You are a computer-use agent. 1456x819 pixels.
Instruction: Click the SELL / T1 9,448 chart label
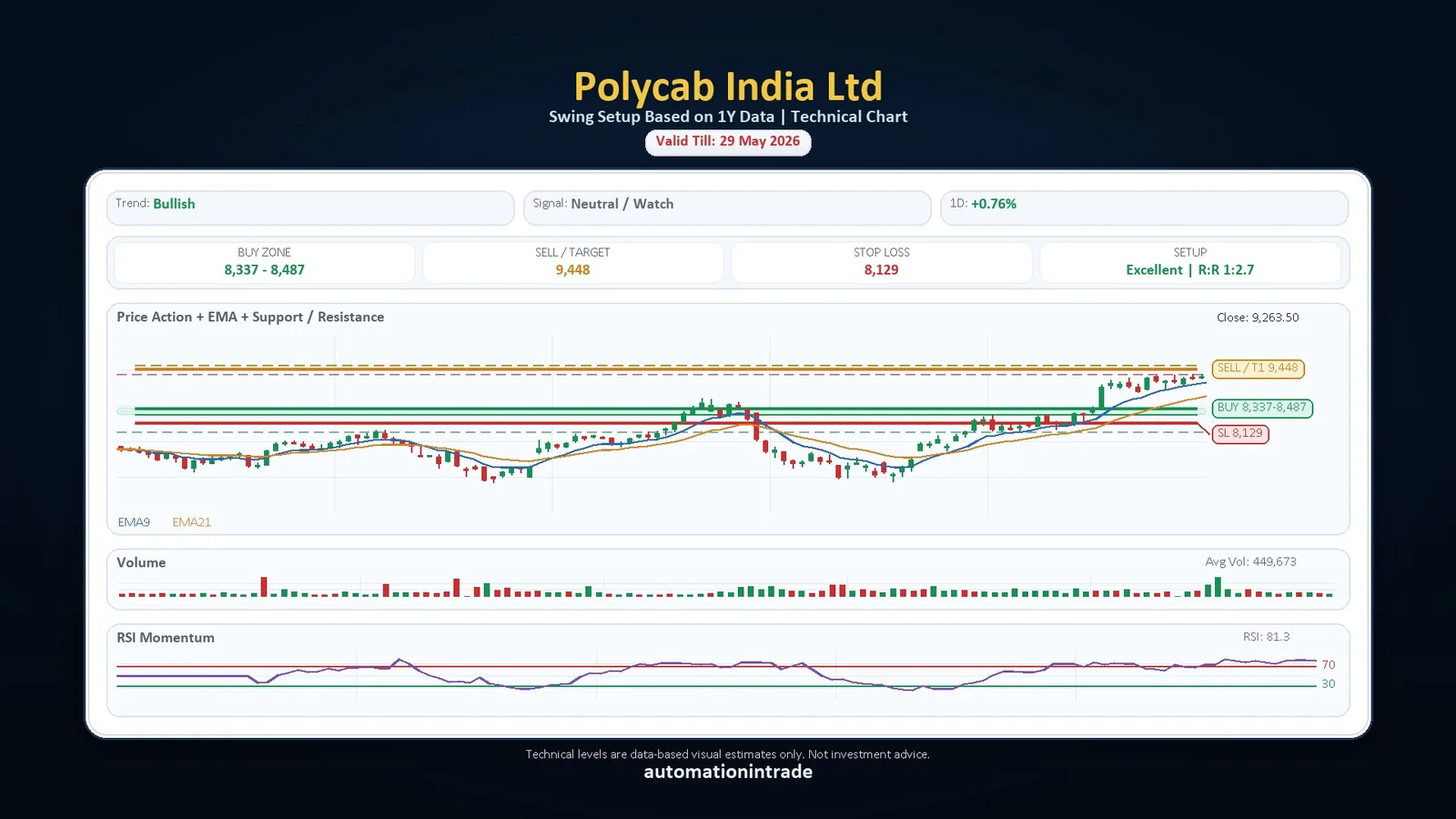coord(1259,369)
